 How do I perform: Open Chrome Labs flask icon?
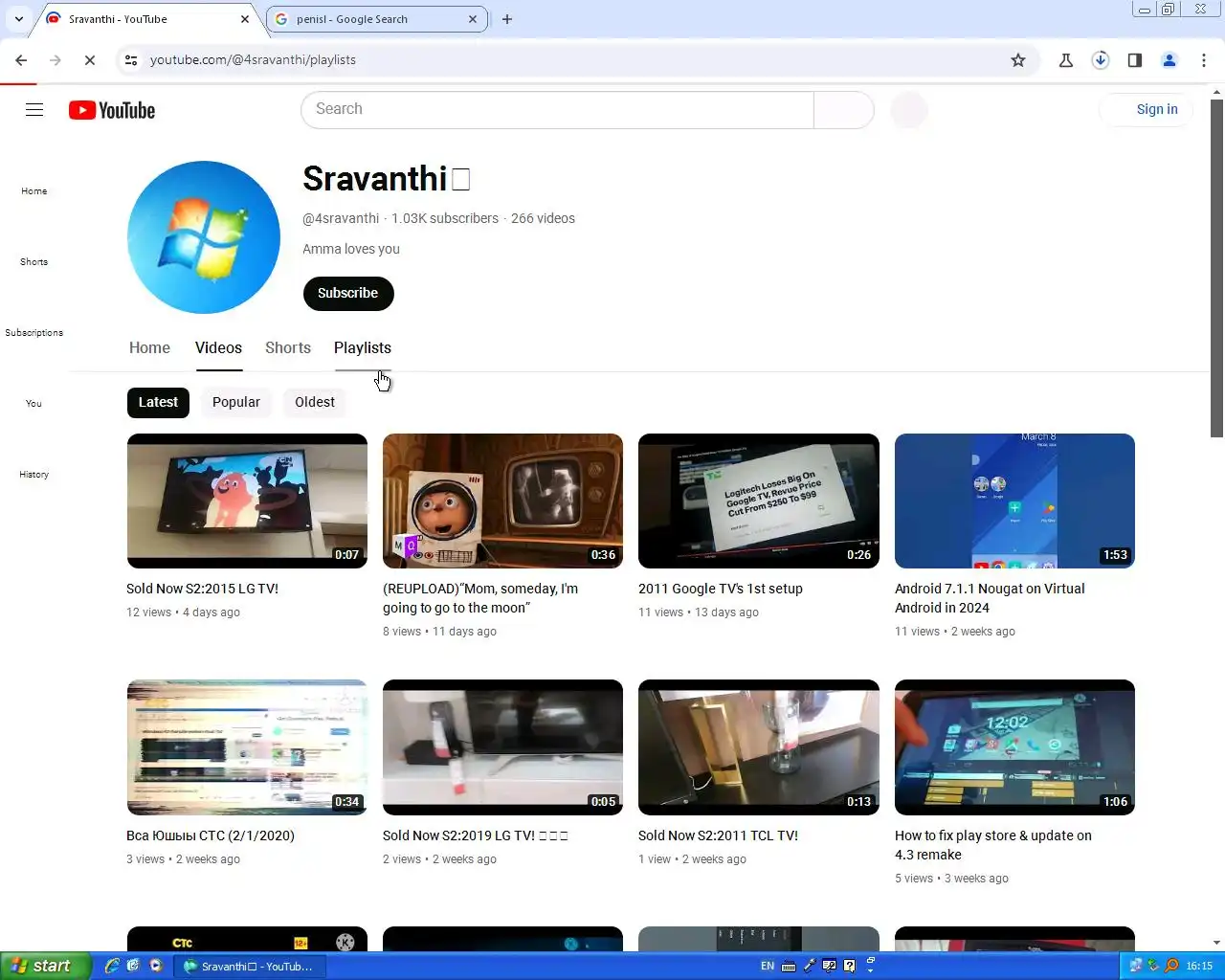[x=1066, y=59]
